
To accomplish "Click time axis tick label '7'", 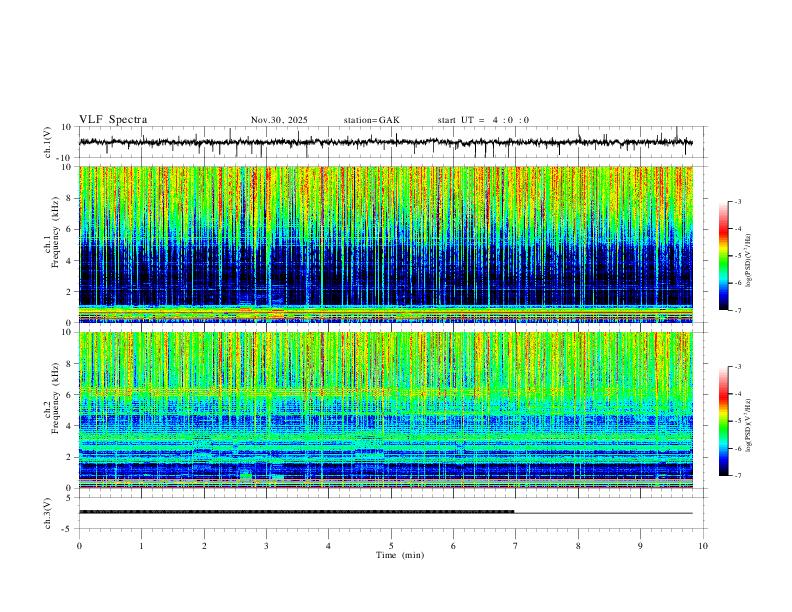I will pyautogui.click(x=516, y=546).
